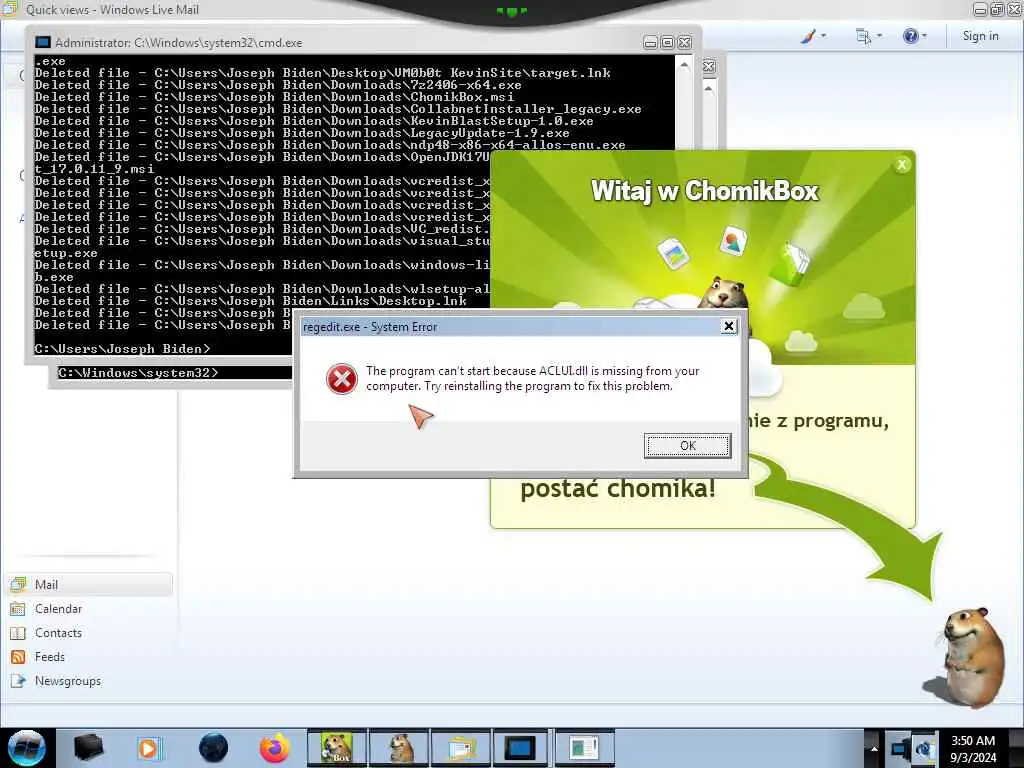Switch to the hamster figure taskbar button
1024x768 pixels.
point(400,748)
